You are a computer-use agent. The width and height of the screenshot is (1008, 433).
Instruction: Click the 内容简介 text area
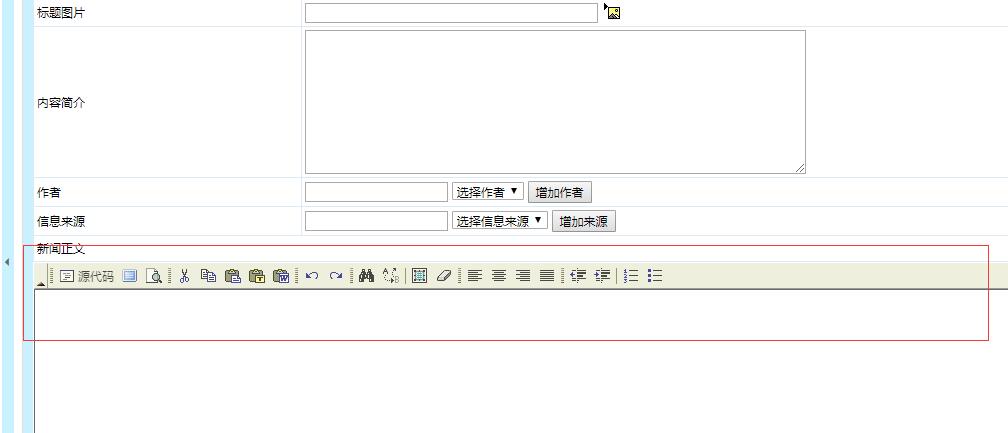click(x=554, y=102)
